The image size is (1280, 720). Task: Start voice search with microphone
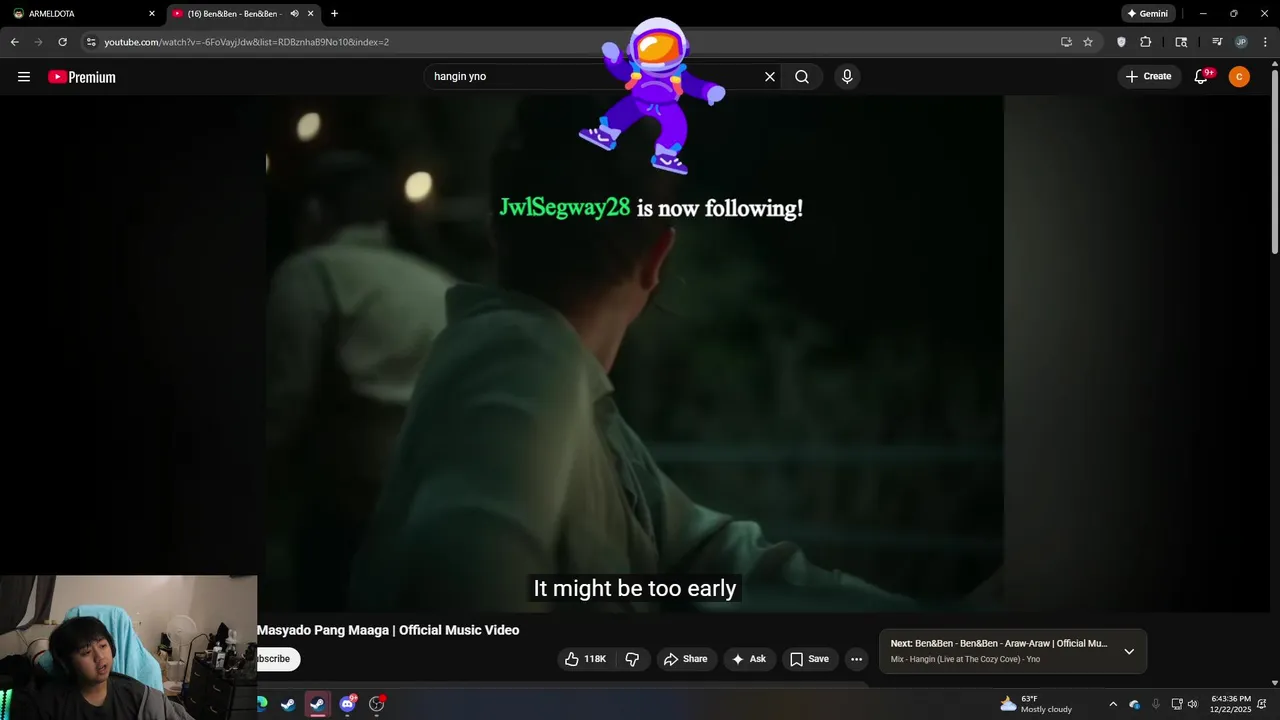pos(847,77)
